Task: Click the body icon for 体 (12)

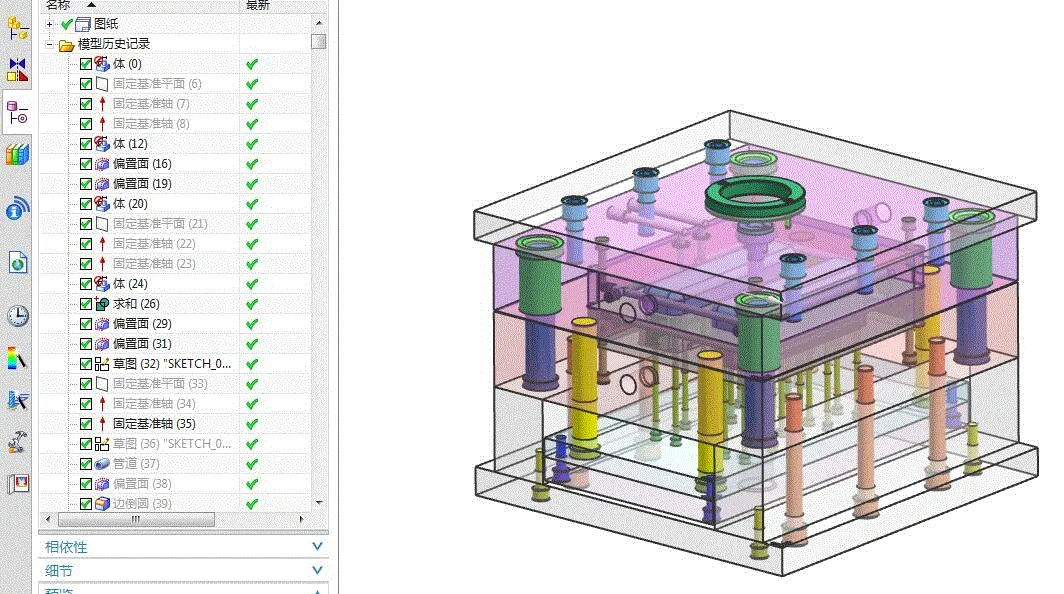Action: coord(102,144)
